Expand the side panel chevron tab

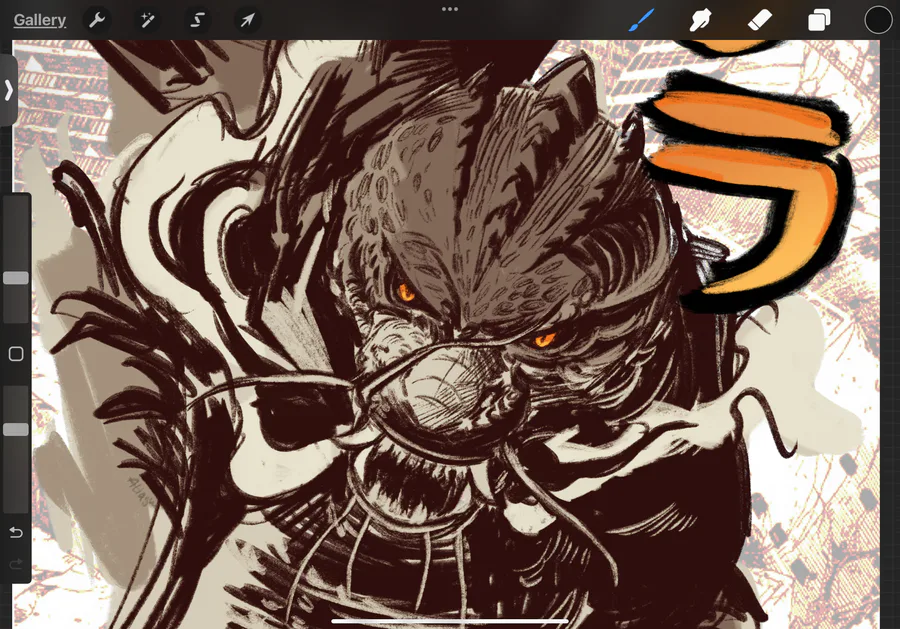click(x=8, y=90)
